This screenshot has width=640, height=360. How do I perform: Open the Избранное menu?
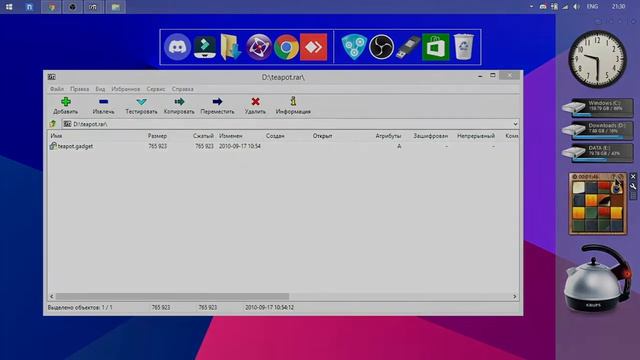[x=125, y=89]
